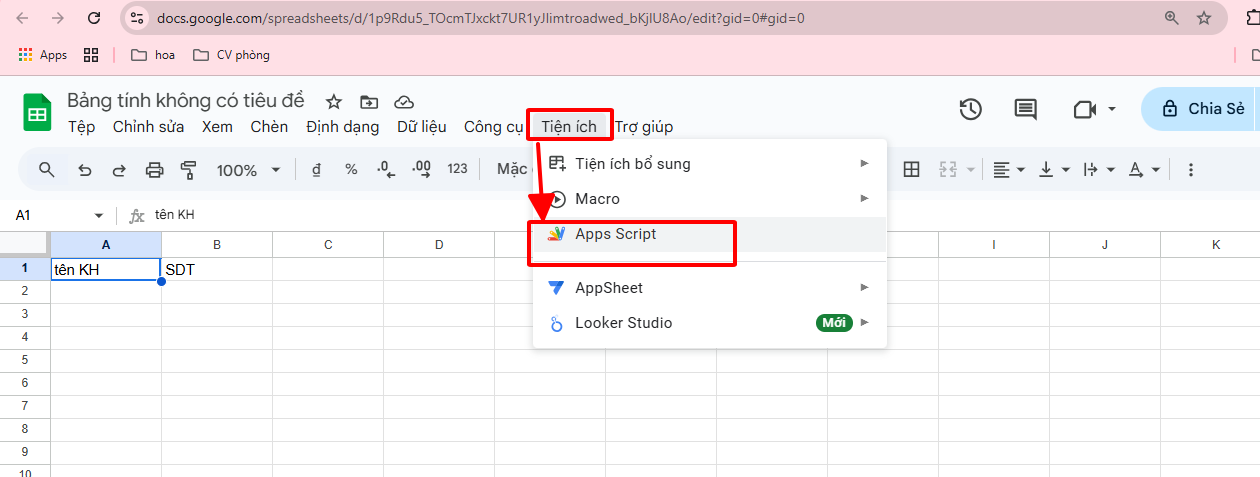Star this spreadsheet
This screenshot has height=477, width=1260.
tap(334, 102)
